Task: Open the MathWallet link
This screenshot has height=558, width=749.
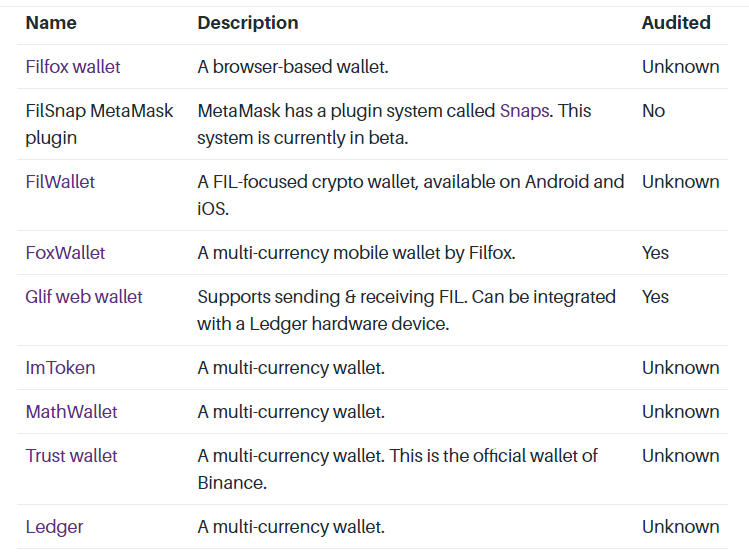Action: (x=71, y=412)
